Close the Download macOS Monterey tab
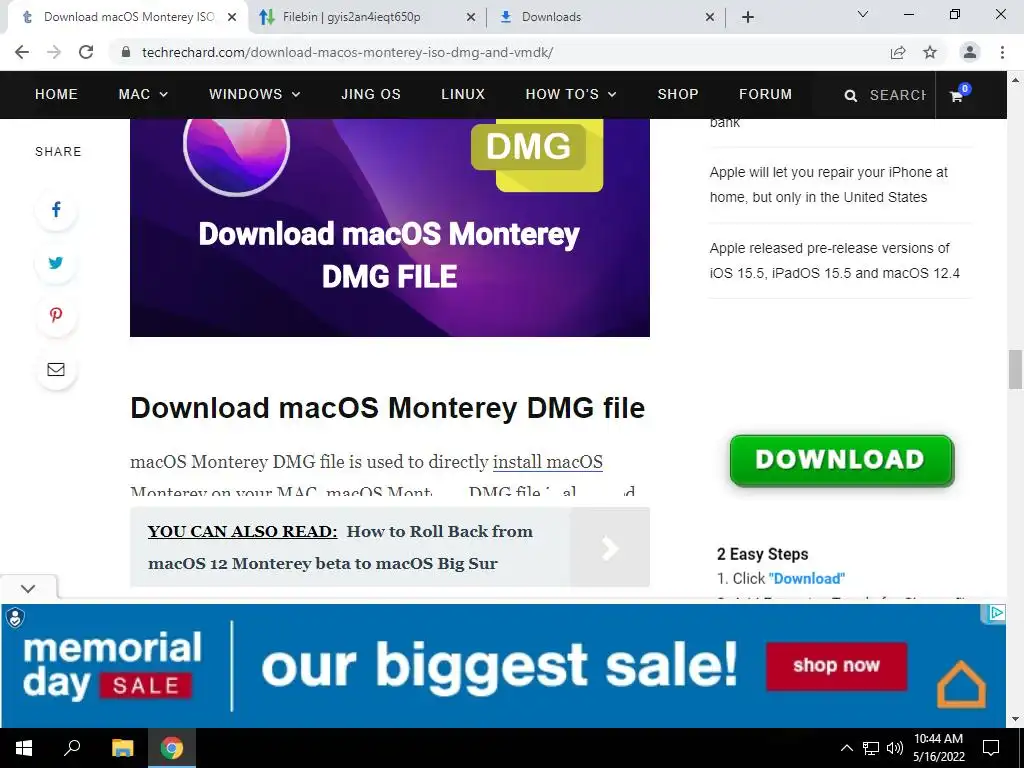The image size is (1024, 768). [x=232, y=18]
